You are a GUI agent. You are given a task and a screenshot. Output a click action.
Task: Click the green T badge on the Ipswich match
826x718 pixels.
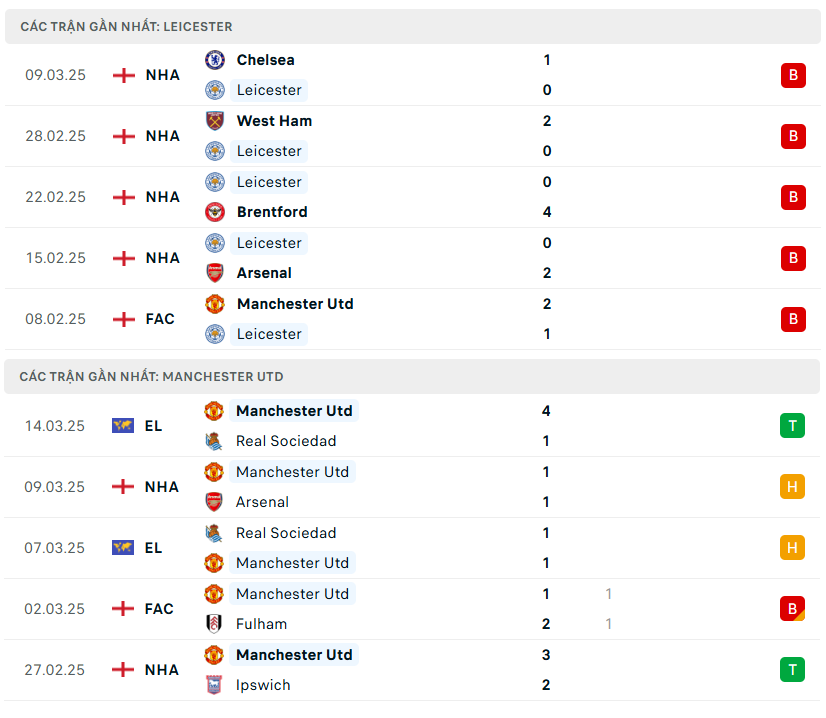click(x=792, y=670)
